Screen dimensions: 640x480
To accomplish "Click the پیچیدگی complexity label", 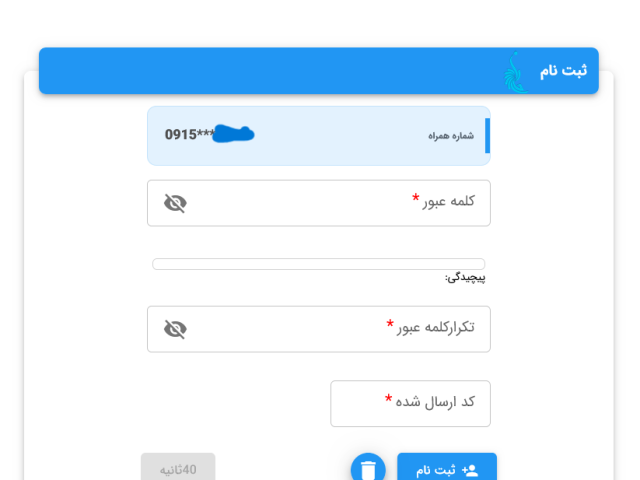I will [465, 277].
